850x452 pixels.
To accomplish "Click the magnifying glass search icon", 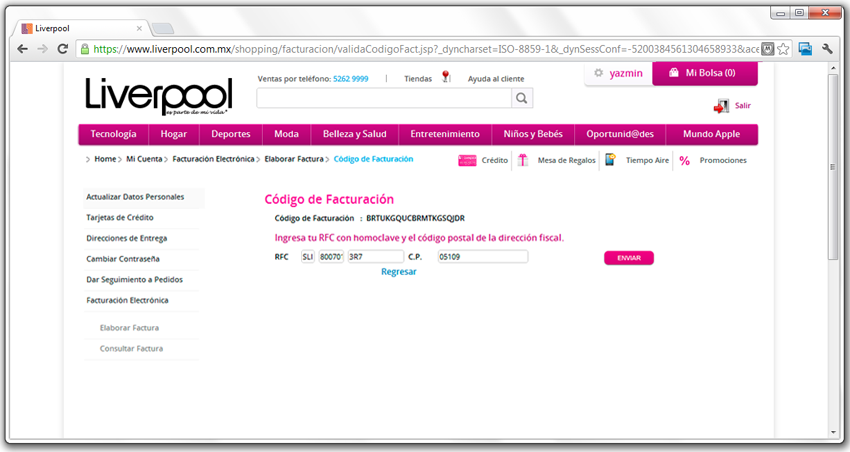I will [521, 98].
